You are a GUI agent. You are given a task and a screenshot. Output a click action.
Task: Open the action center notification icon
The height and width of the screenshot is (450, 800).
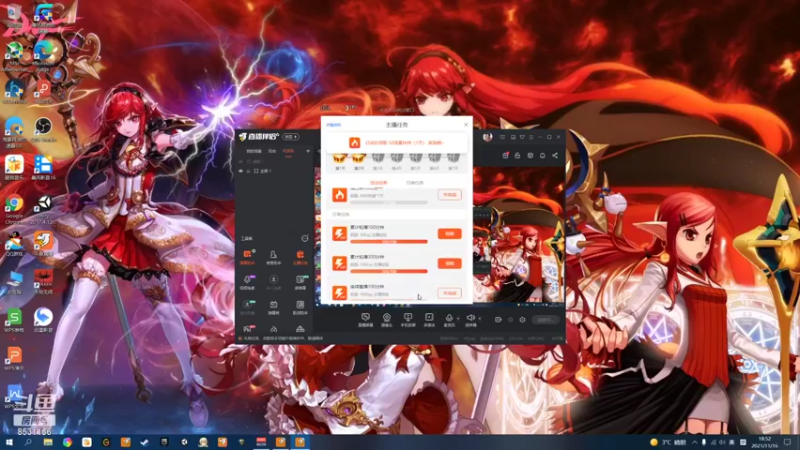click(788, 442)
